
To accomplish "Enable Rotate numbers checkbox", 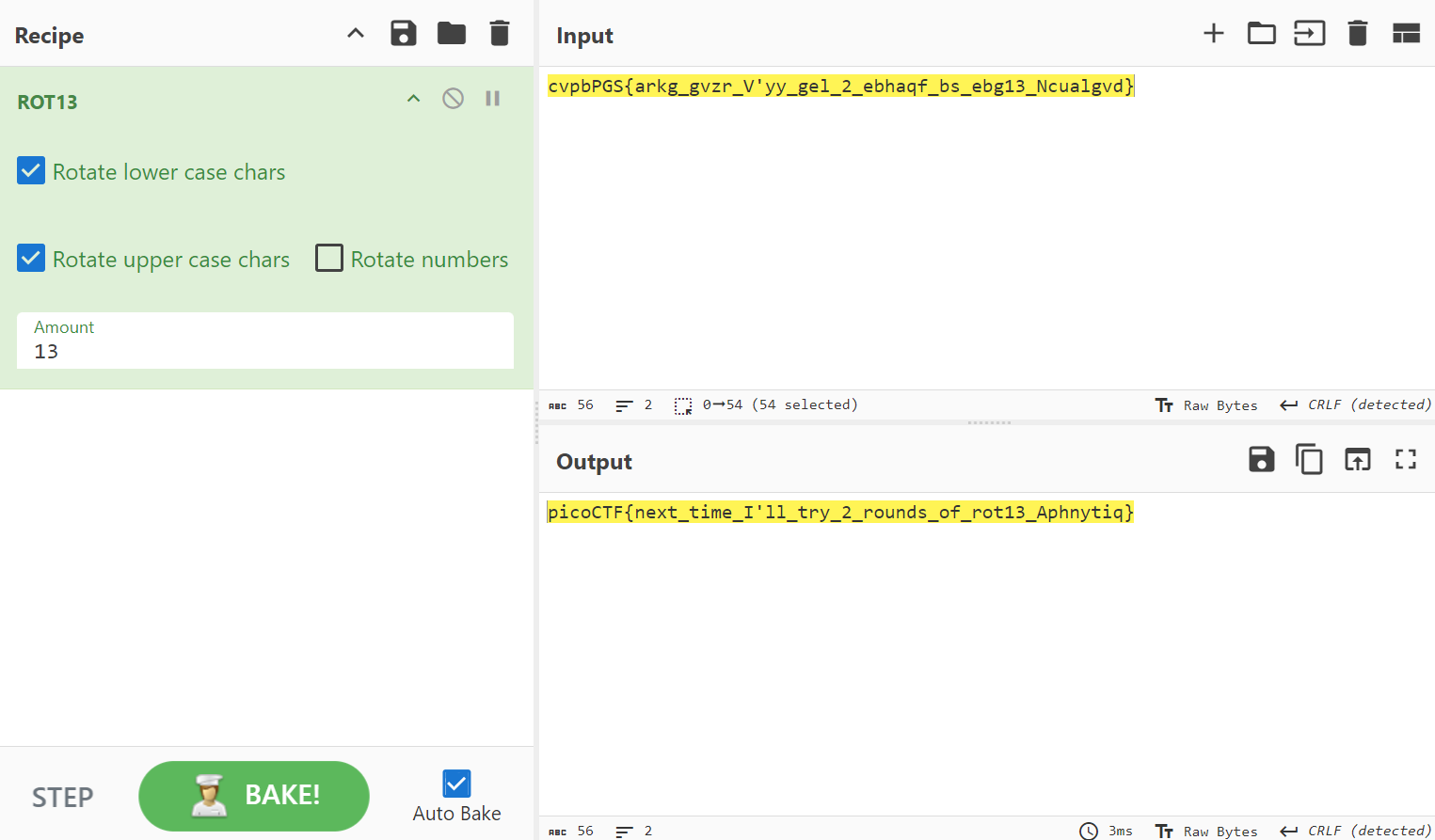I will pos(329,259).
